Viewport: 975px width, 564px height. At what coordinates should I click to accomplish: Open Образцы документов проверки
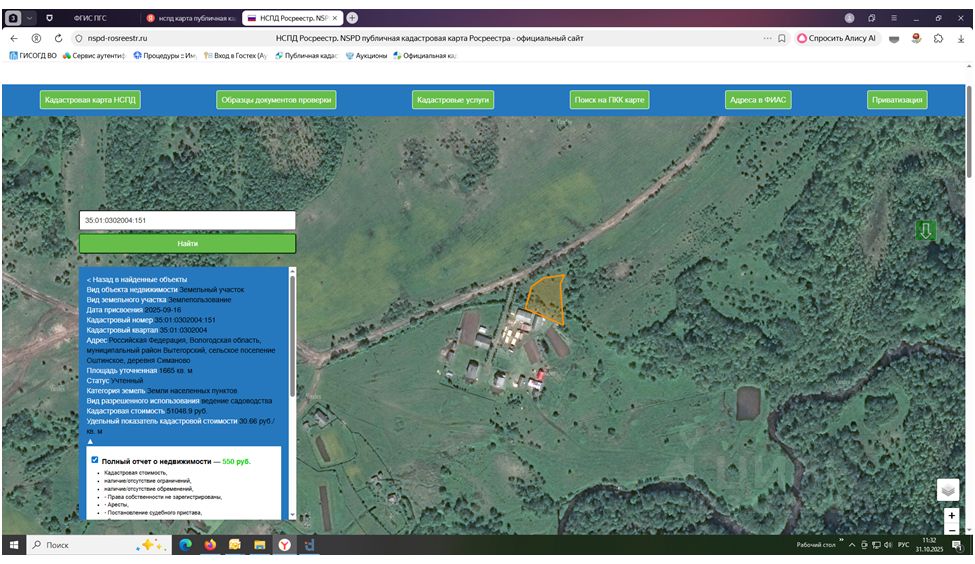point(276,99)
